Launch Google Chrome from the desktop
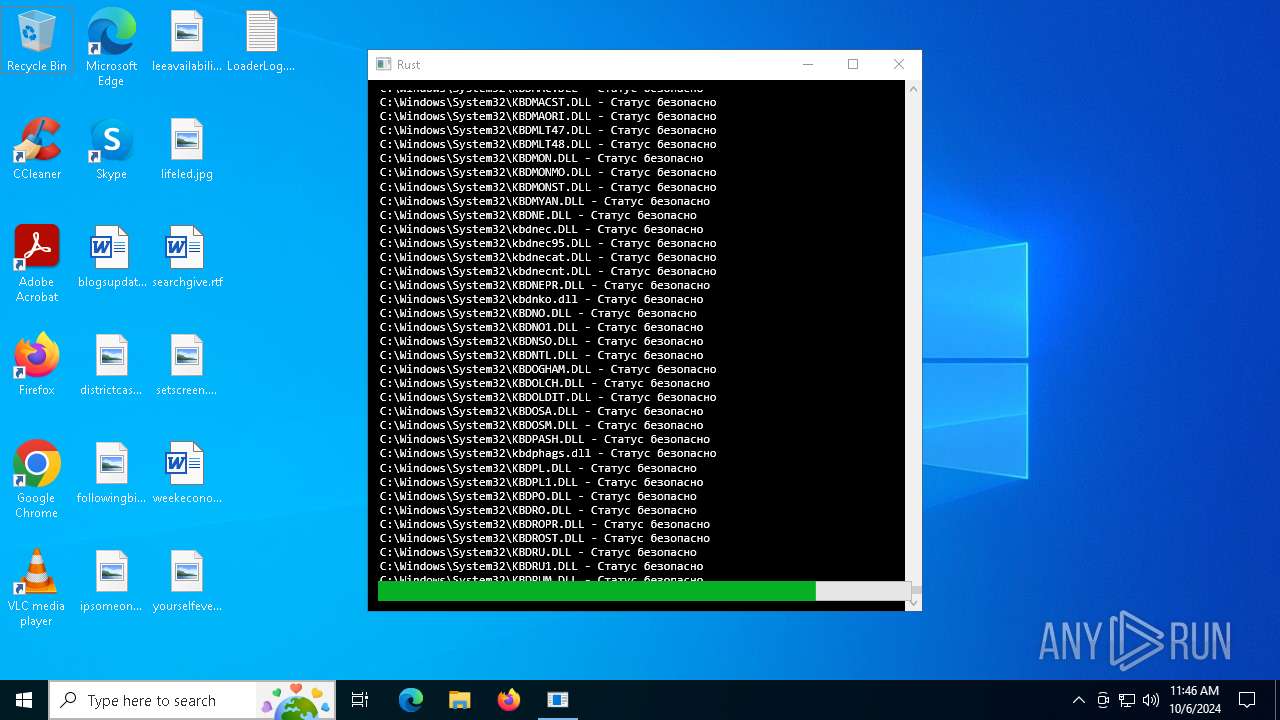Screen dimensions: 1280x720 [37, 480]
